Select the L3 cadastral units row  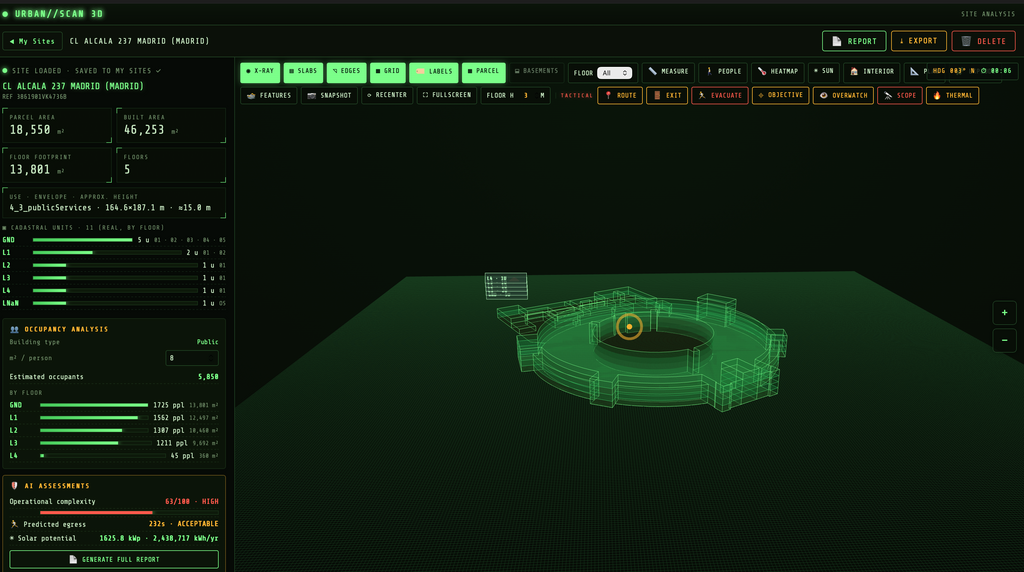(x=114, y=278)
